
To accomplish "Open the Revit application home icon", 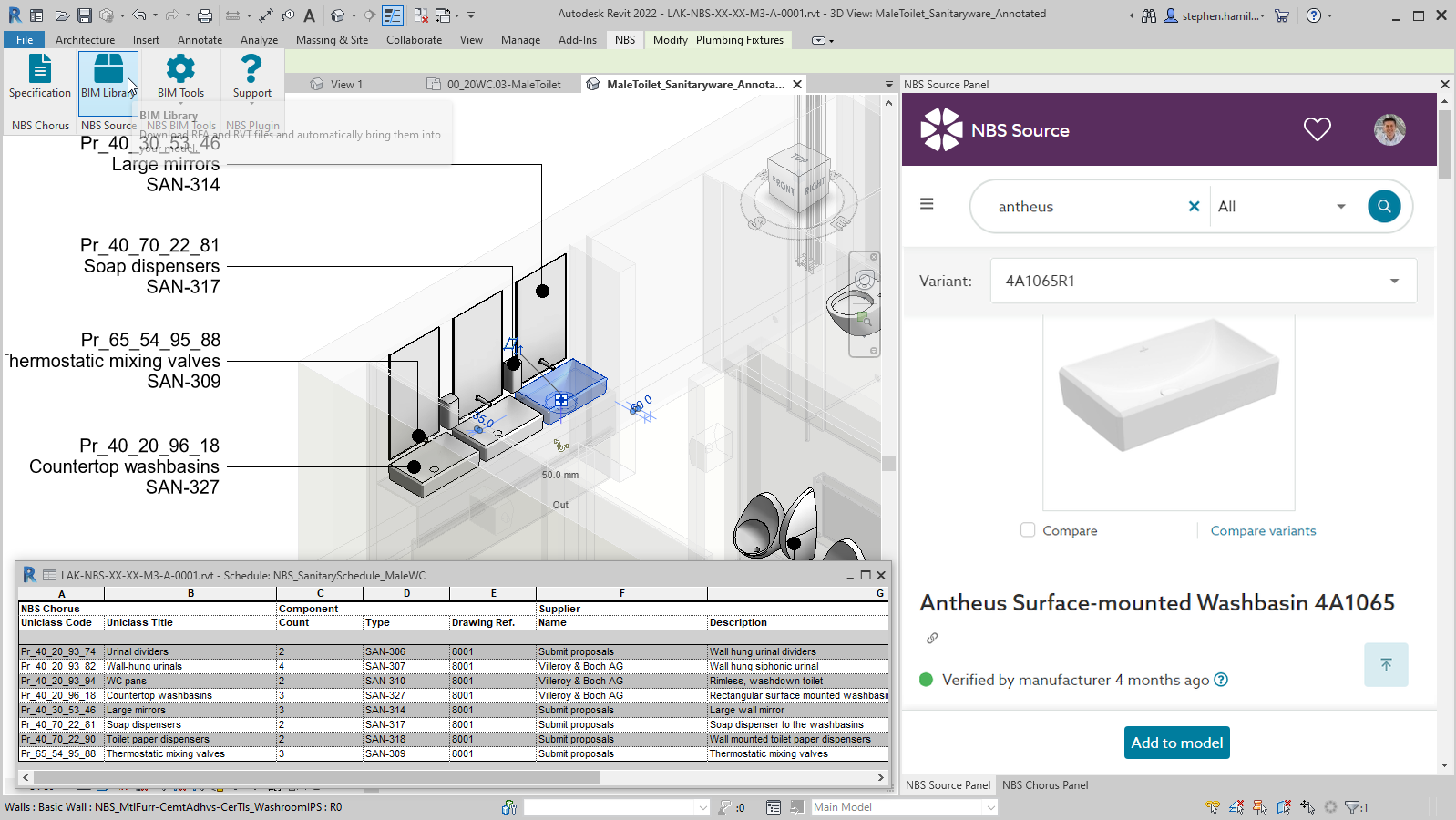I will [15, 15].
